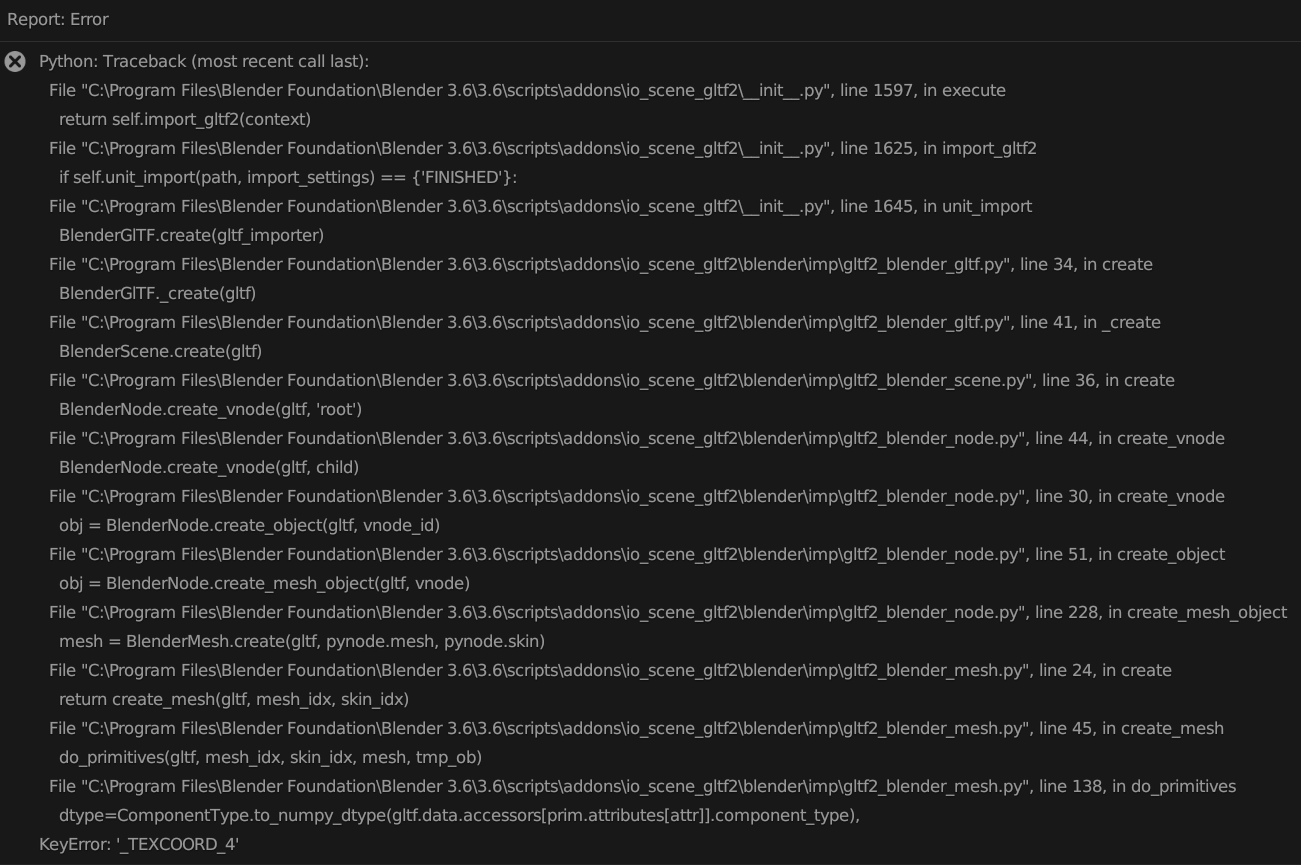Select the gltf2_blender_gltf.py line 34 entry
The height and width of the screenshot is (865, 1301).
click(x=600, y=264)
